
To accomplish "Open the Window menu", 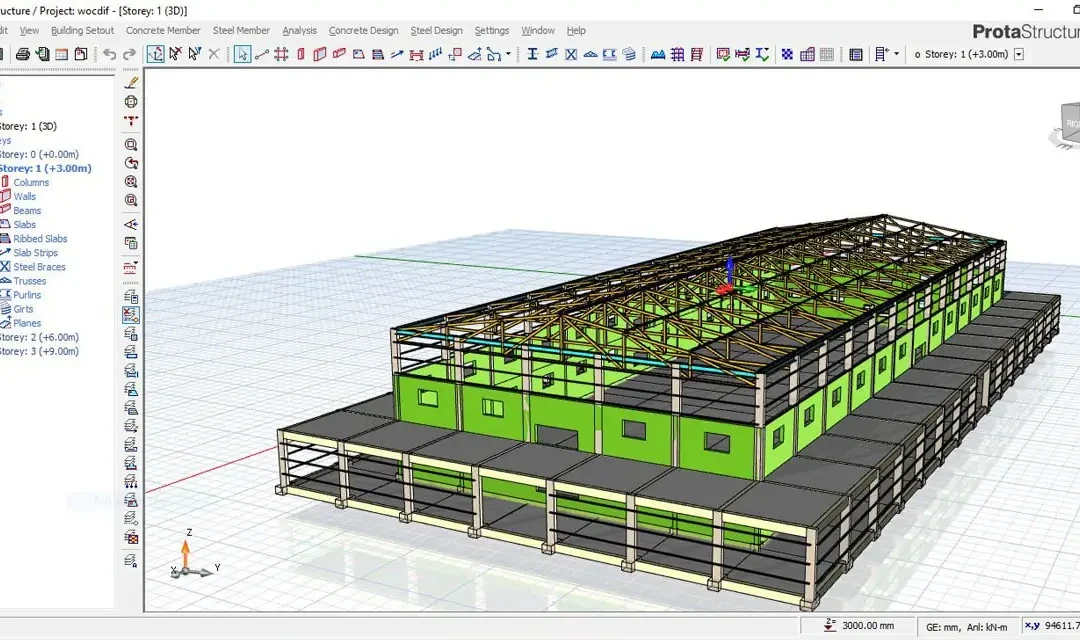I will tap(538, 30).
